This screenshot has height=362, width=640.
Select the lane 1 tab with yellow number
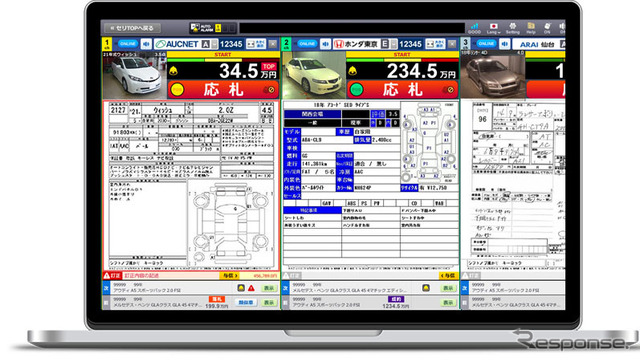[107, 44]
